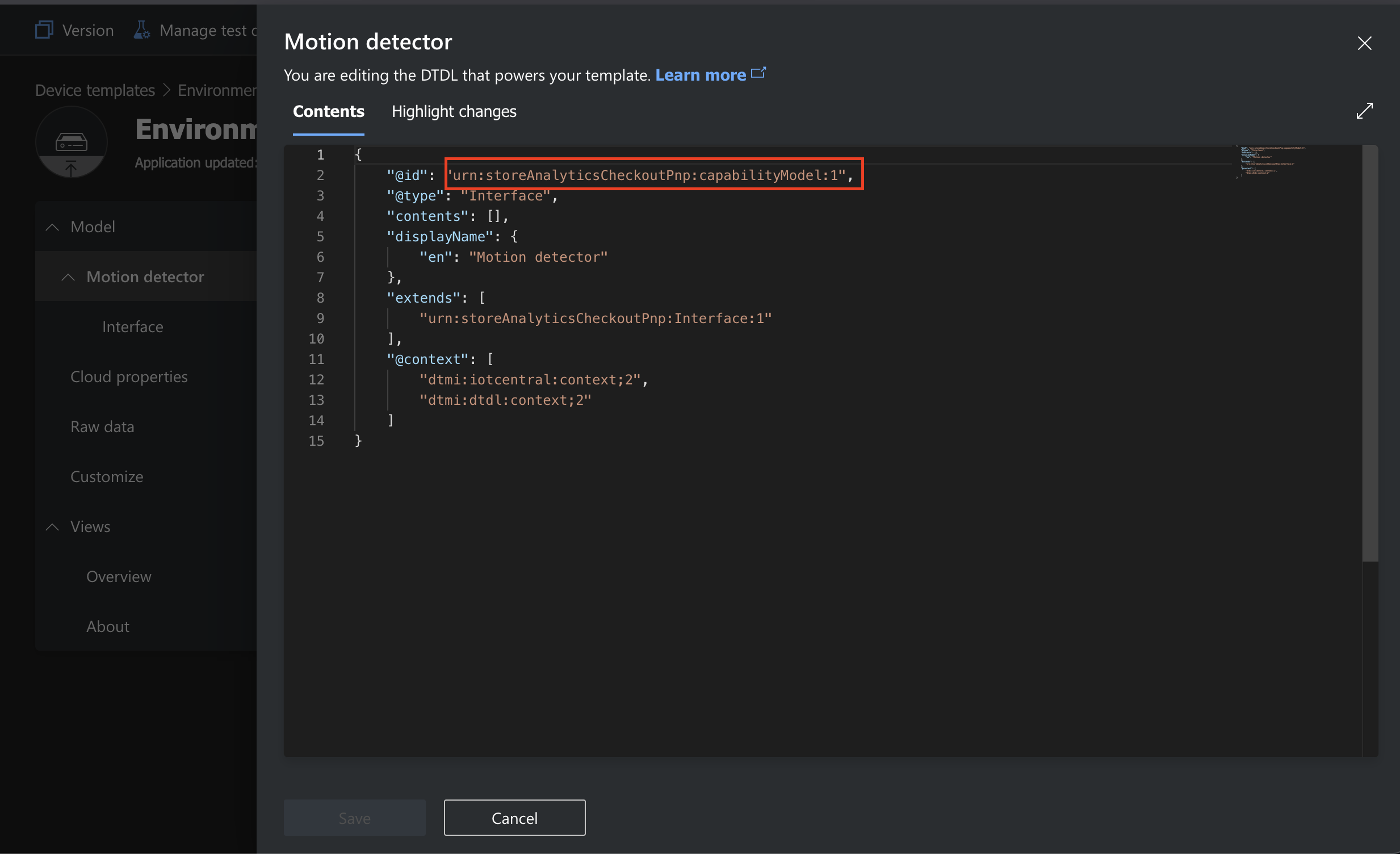Switch to Highlight changes tab
The height and width of the screenshot is (854, 1400).
pos(453,111)
